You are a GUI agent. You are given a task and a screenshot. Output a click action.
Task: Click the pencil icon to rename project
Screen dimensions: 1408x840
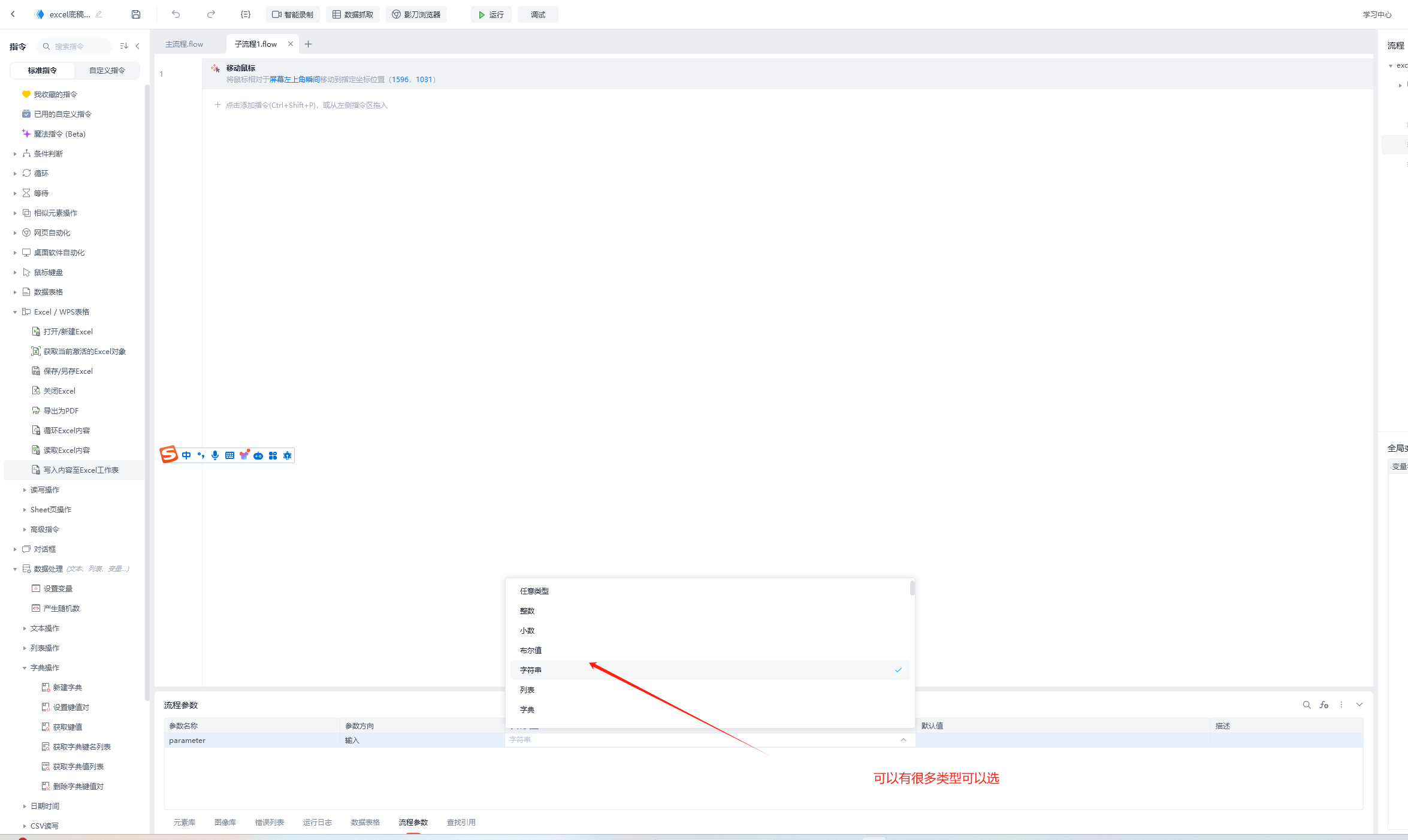[x=99, y=14]
